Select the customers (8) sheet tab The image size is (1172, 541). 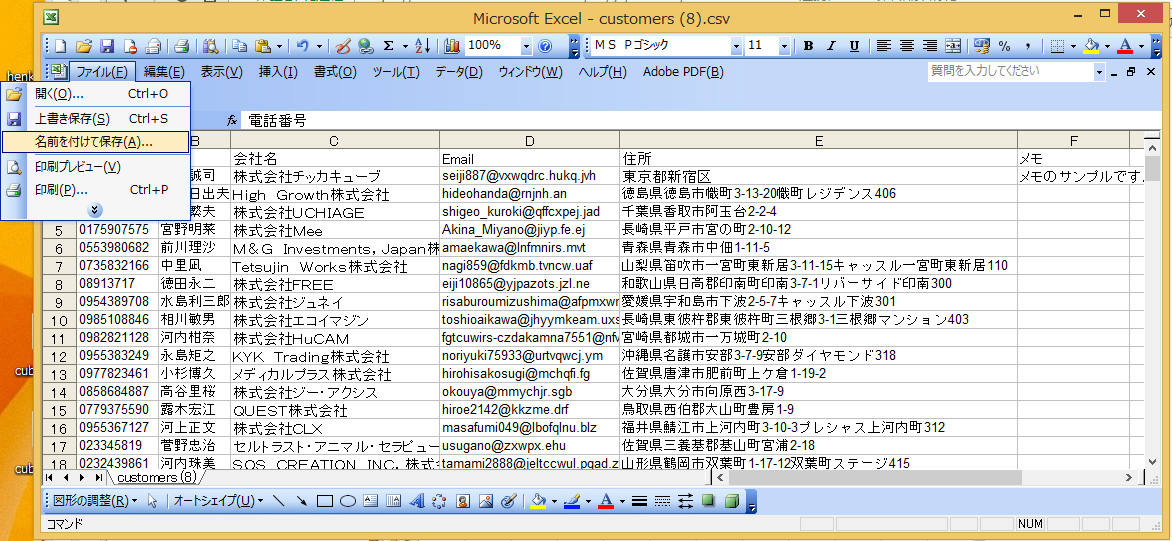click(156, 477)
